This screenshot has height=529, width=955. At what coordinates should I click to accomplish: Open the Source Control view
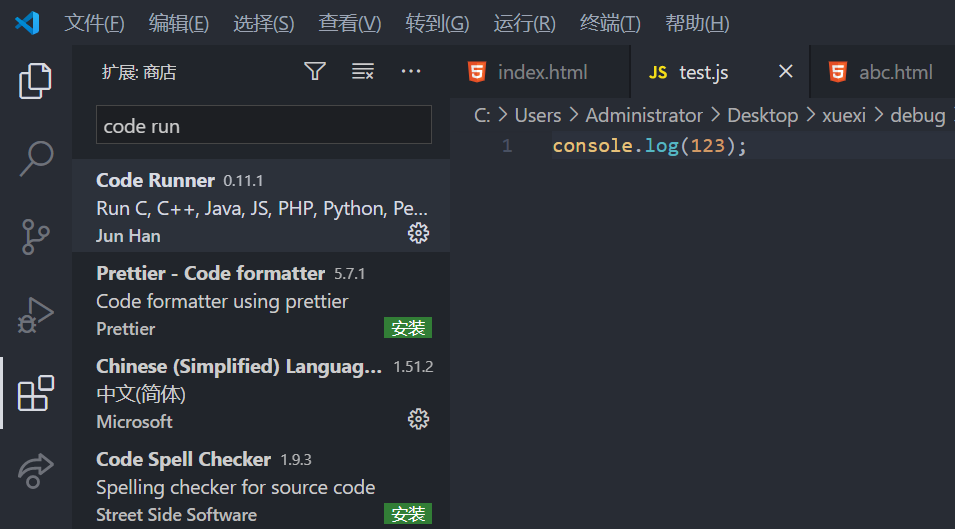click(x=35, y=237)
